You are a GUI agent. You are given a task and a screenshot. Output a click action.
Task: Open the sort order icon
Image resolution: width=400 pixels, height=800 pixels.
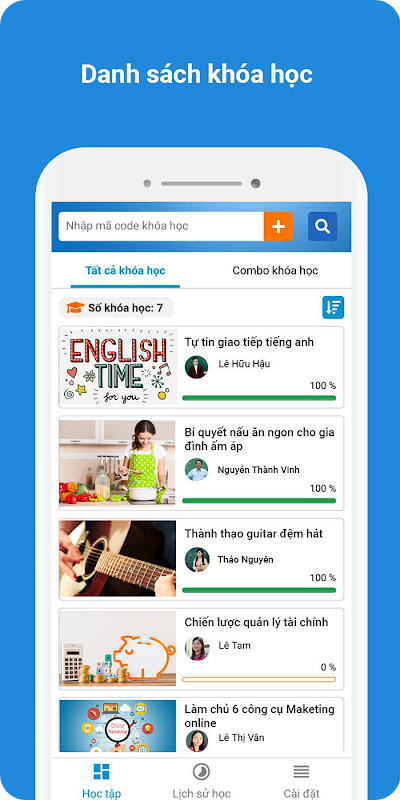[333, 307]
